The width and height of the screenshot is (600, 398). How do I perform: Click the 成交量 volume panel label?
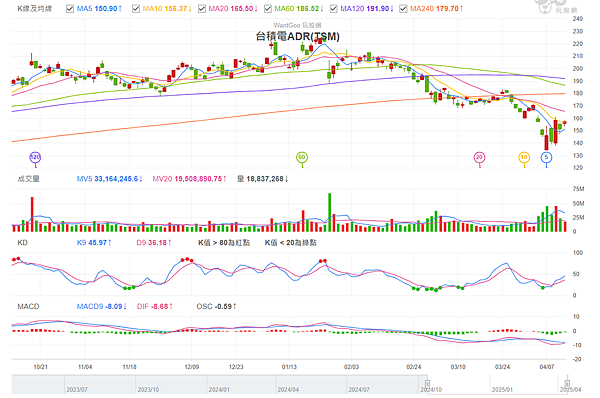coord(28,179)
